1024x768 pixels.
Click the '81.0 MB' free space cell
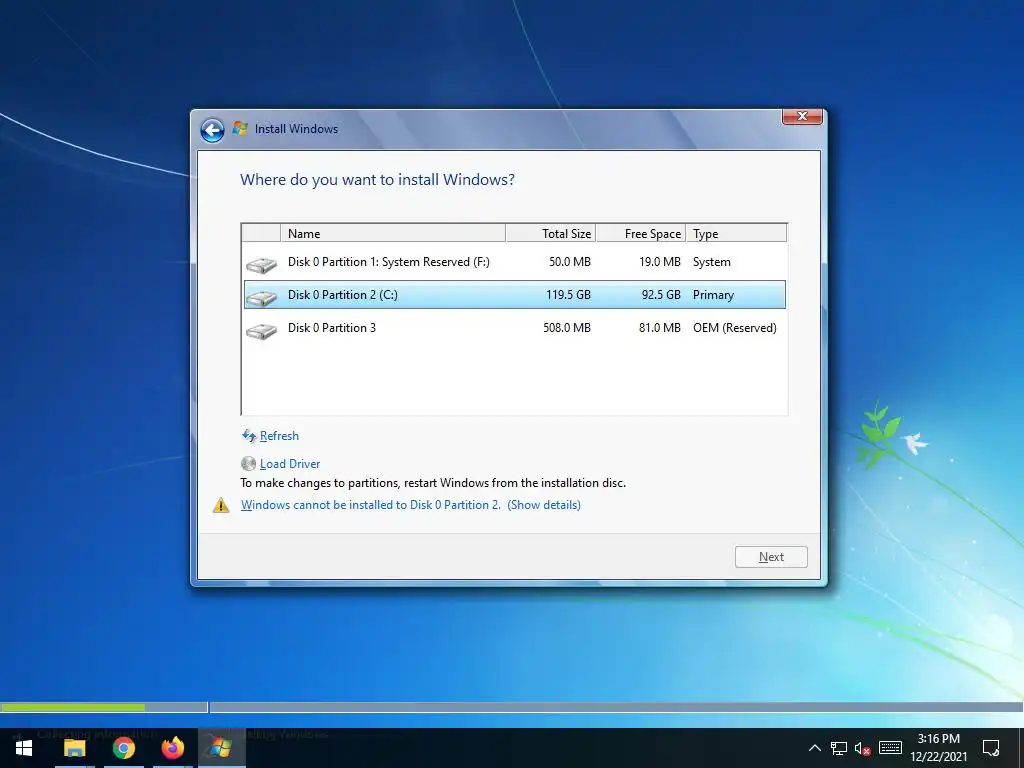(660, 328)
